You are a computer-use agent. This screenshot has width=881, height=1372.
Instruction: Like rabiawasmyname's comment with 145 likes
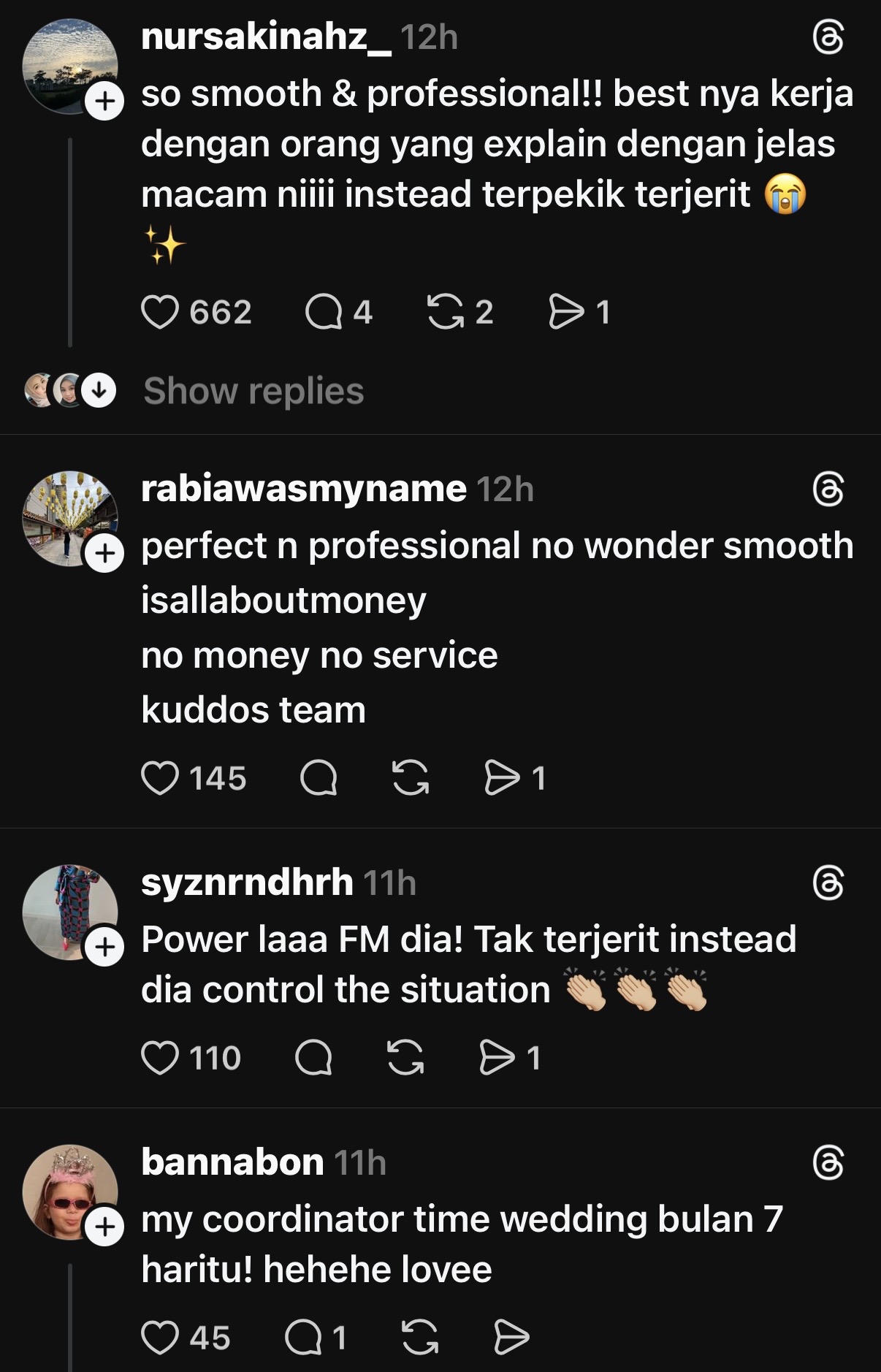pos(160,778)
